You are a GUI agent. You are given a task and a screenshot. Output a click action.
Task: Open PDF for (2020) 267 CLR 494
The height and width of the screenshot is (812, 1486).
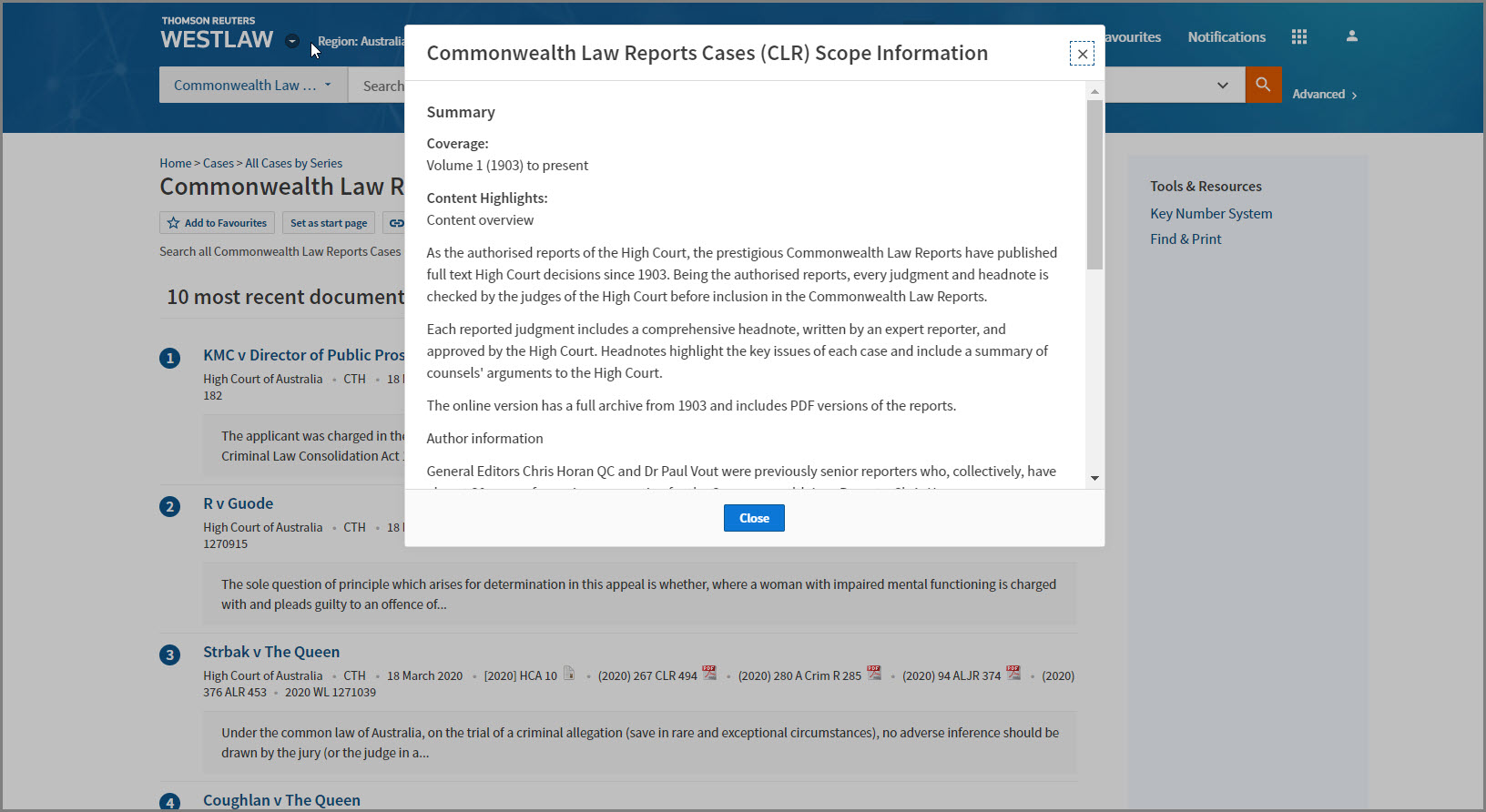pos(709,673)
